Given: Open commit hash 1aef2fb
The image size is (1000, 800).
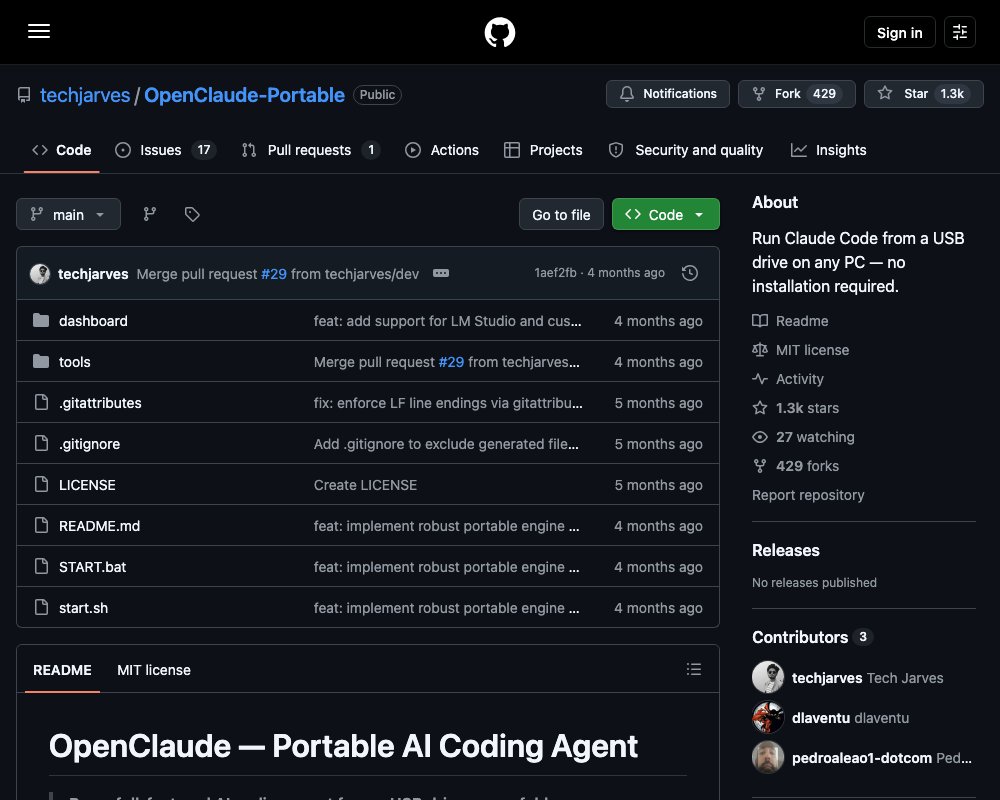Looking at the screenshot, I should coord(555,272).
